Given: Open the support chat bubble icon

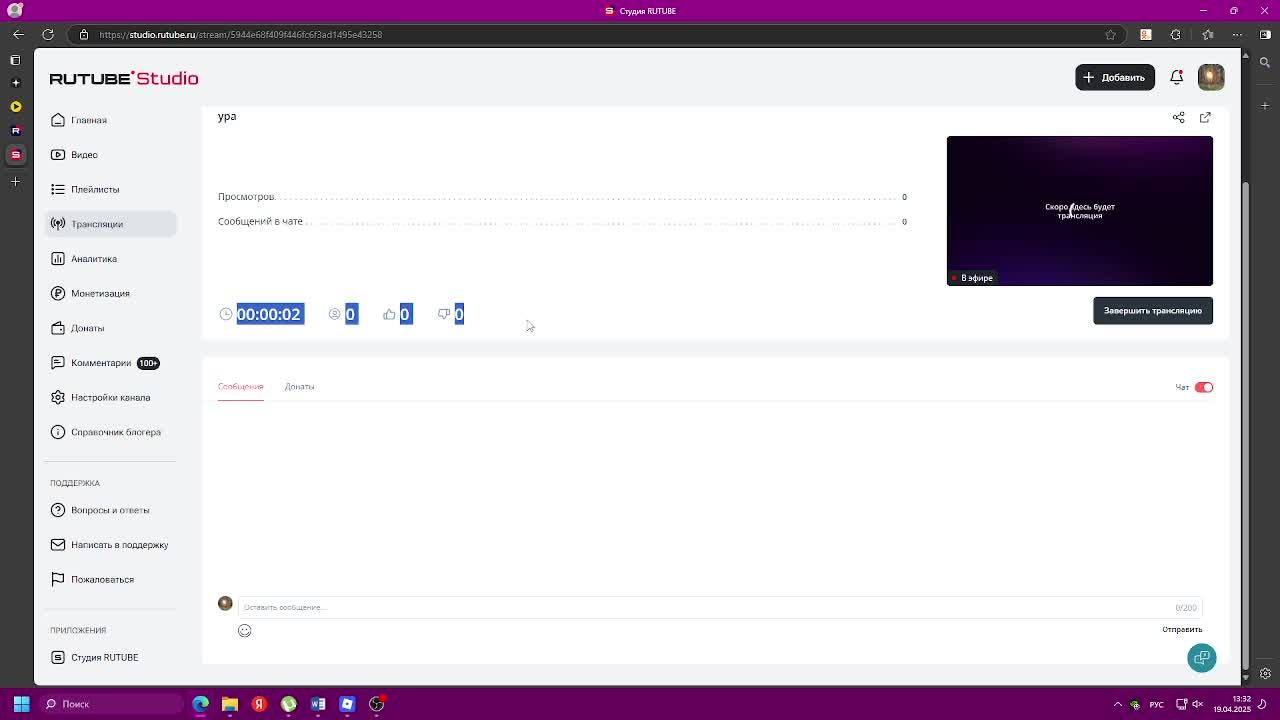Looking at the screenshot, I should [1202, 657].
